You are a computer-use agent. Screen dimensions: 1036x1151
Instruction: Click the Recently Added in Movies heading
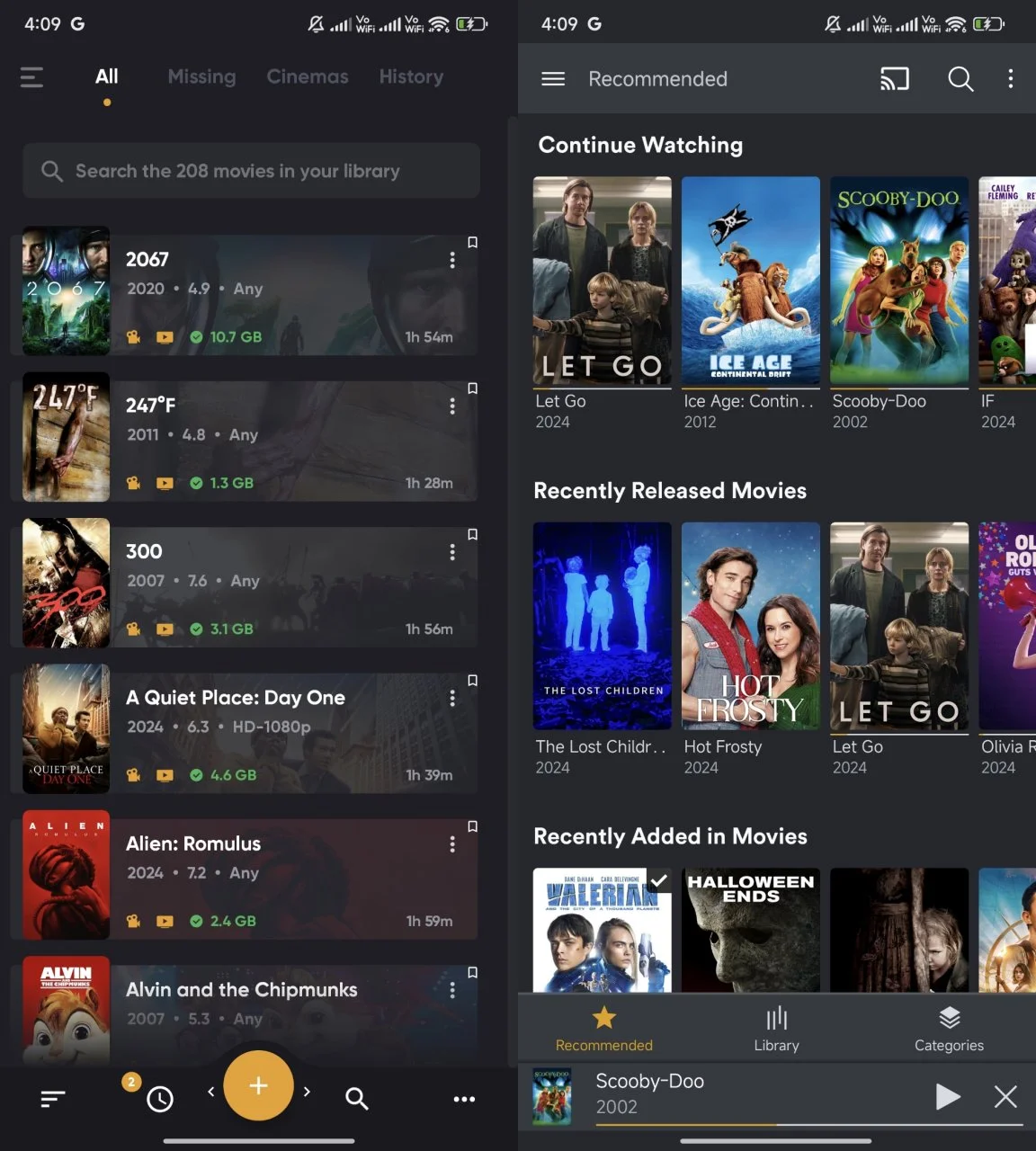tap(670, 836)
